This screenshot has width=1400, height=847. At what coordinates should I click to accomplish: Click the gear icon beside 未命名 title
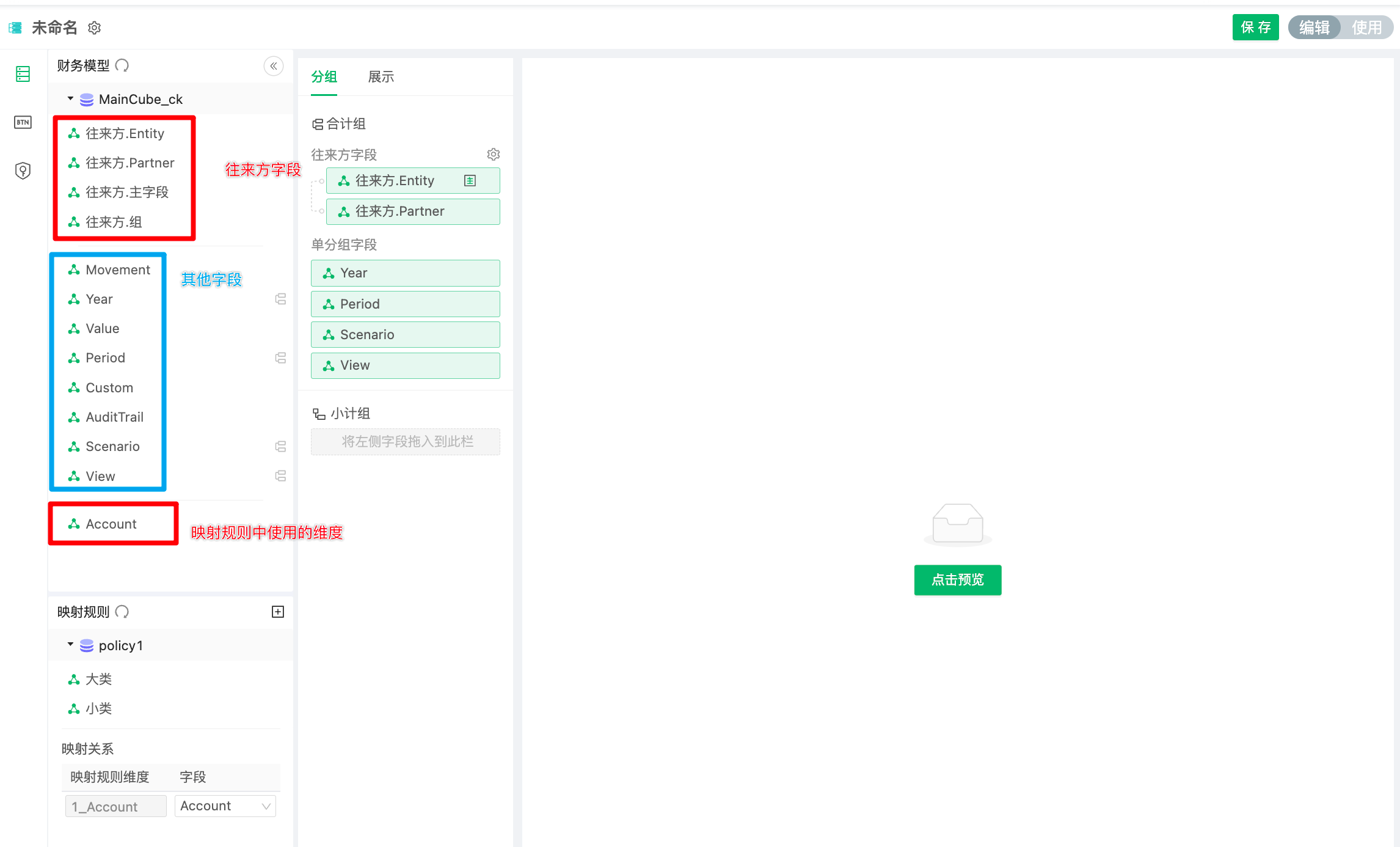(x=94, y=28)
